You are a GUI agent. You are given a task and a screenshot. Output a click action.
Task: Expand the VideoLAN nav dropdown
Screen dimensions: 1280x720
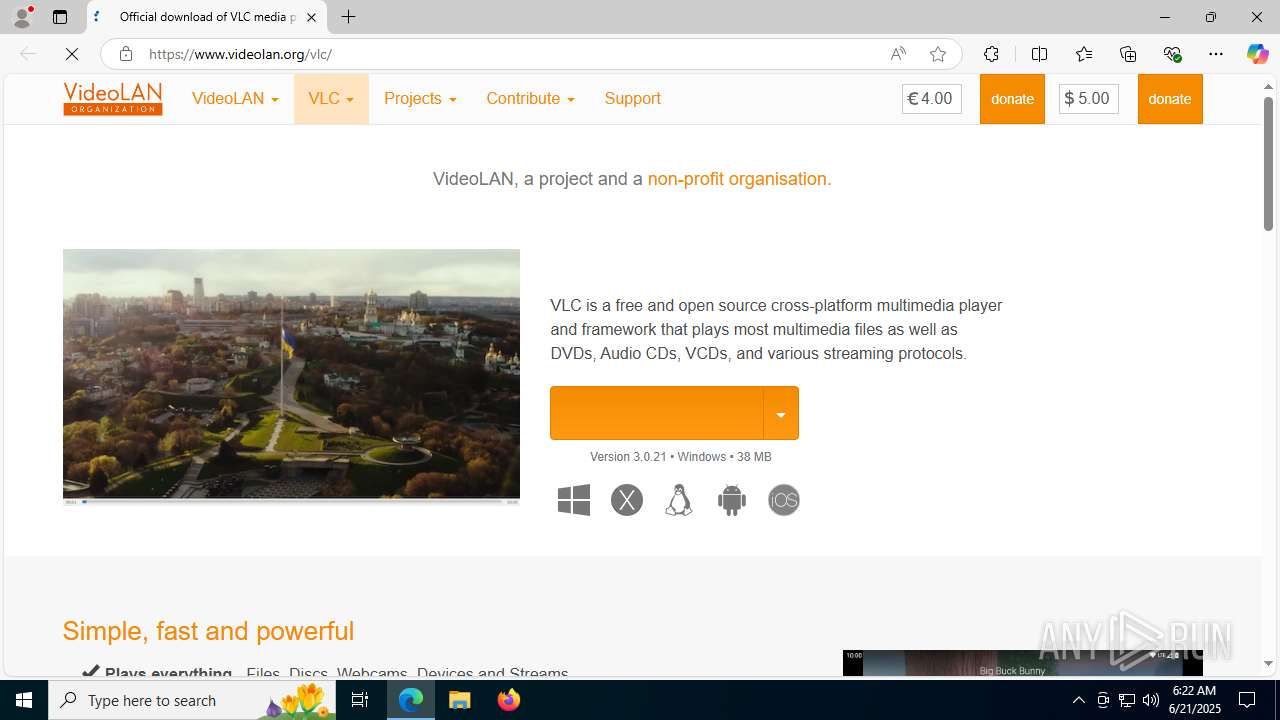click(x=235, y=99)
